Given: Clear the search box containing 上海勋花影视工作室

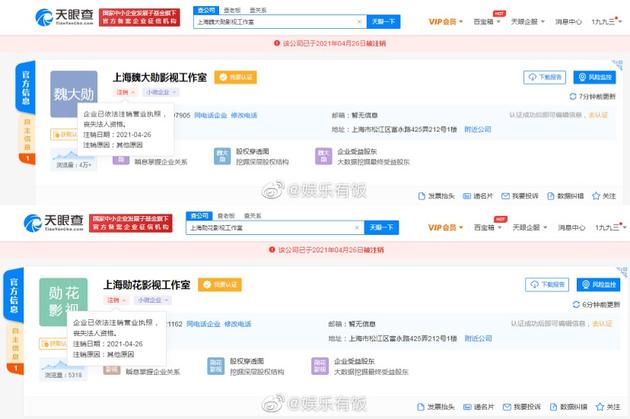Looking at the screenshot, I should point(356,228).
